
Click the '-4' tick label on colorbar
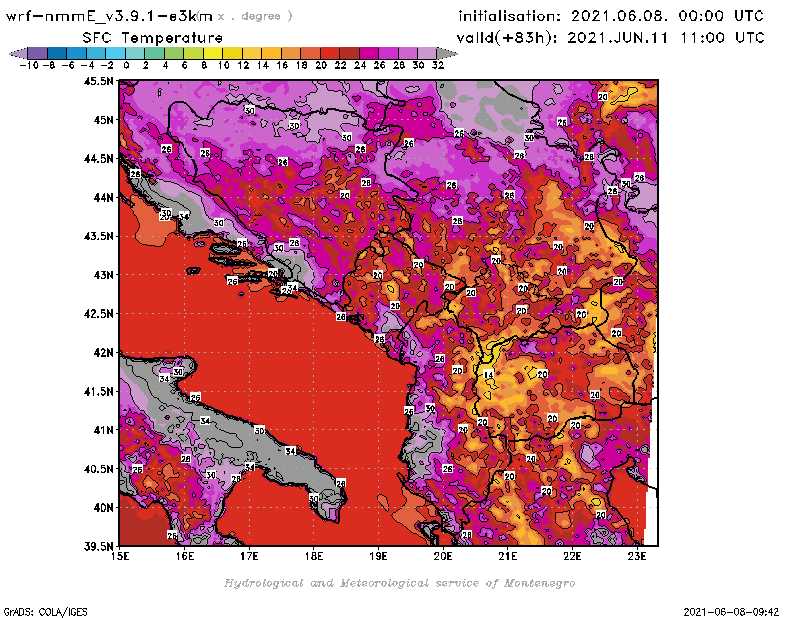pos(87,65)
